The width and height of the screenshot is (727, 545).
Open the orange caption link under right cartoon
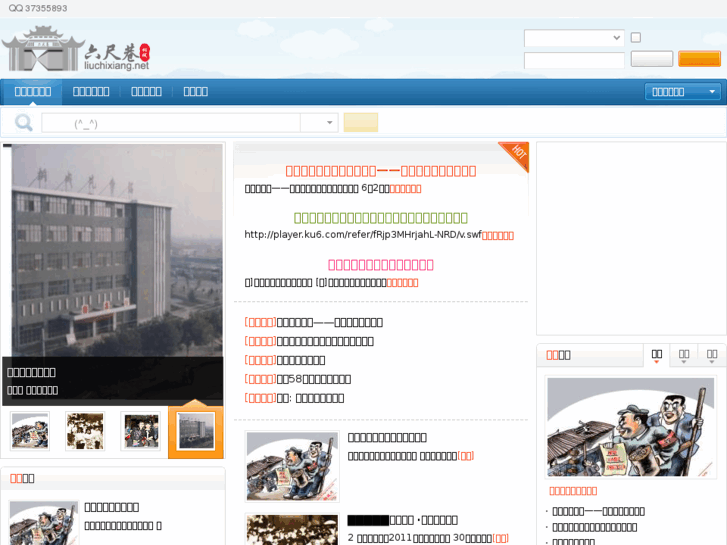pyautogui.click(x=573, y=491)
